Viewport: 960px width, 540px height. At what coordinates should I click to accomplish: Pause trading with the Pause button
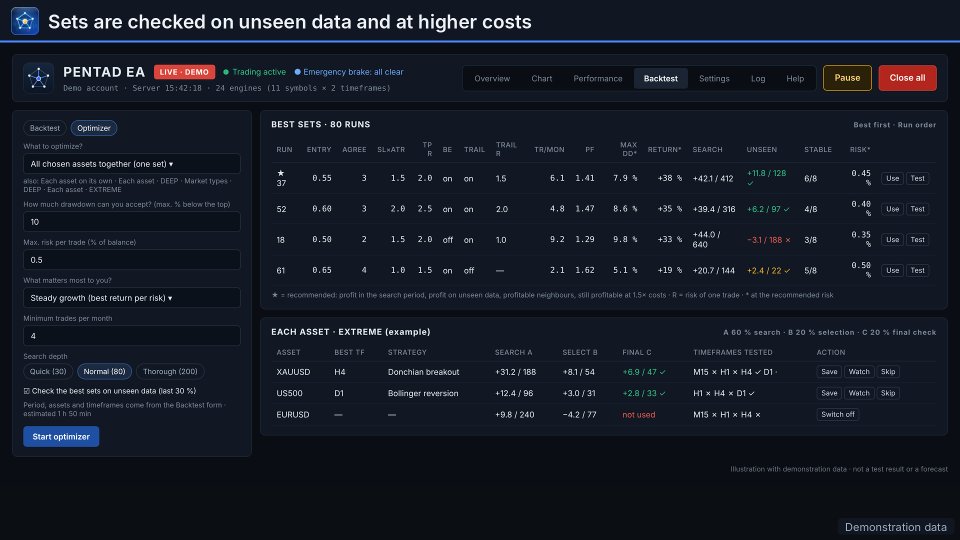click(x=847, y=78)
